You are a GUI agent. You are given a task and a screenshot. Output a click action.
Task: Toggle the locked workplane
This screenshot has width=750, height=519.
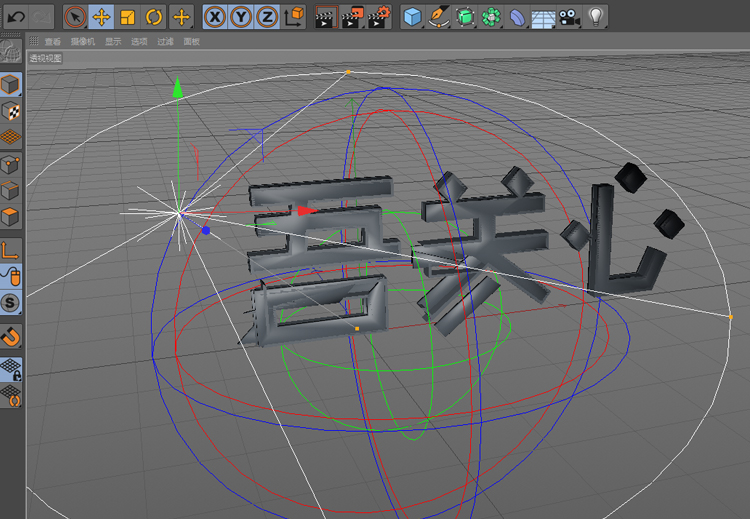point(11,370)
